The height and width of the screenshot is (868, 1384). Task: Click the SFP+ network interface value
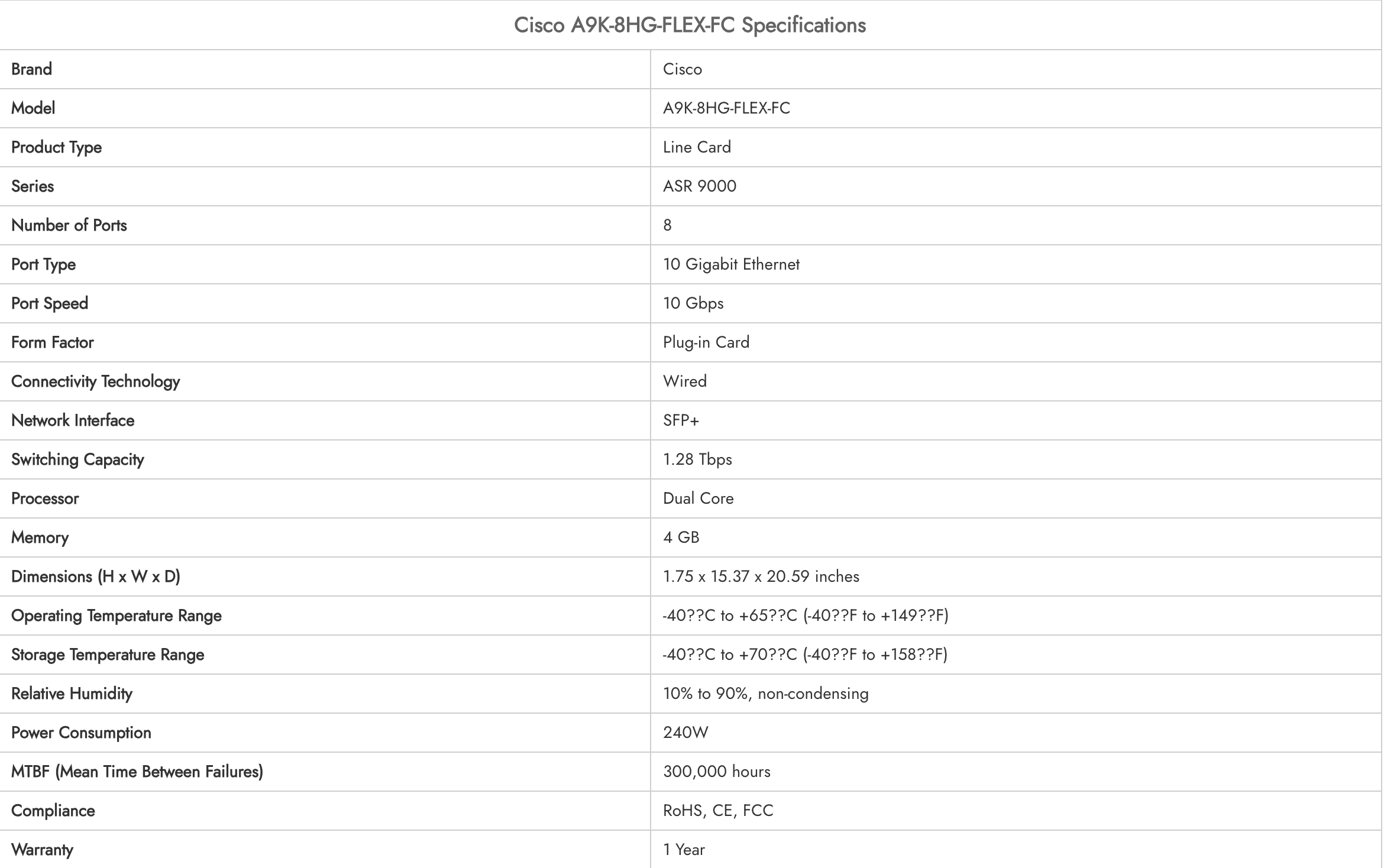(x=681, y=420)
